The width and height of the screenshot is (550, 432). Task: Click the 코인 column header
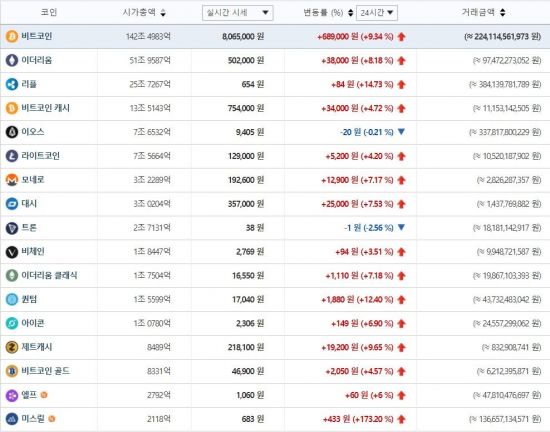coord(49,12)
